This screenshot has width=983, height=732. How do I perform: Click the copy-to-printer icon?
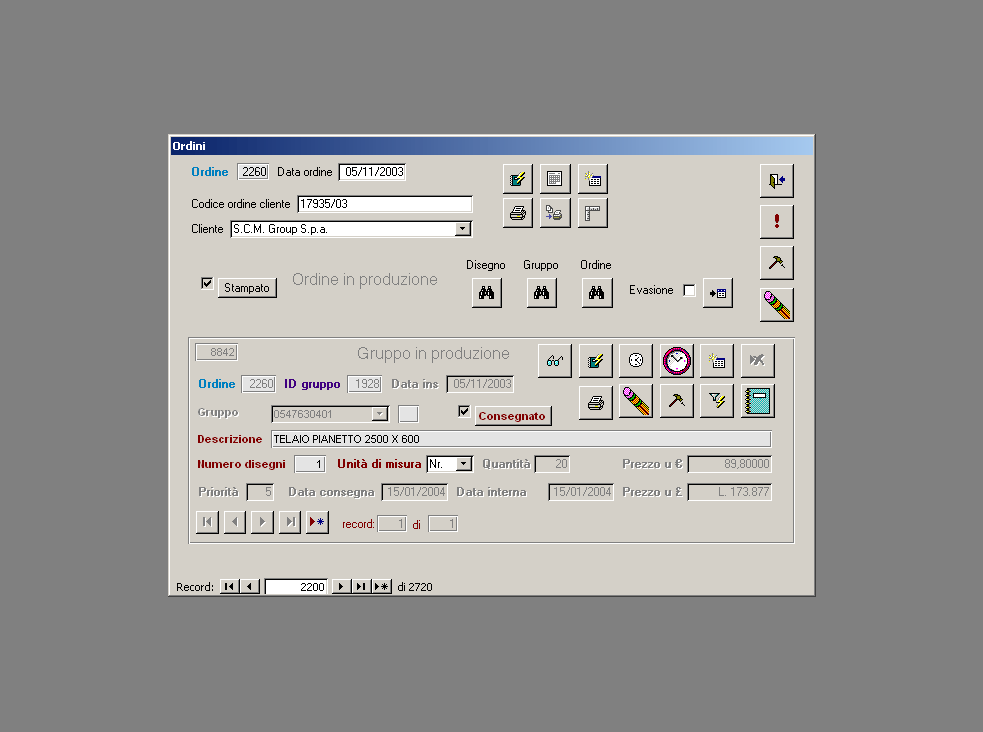[x=555, y=213]
